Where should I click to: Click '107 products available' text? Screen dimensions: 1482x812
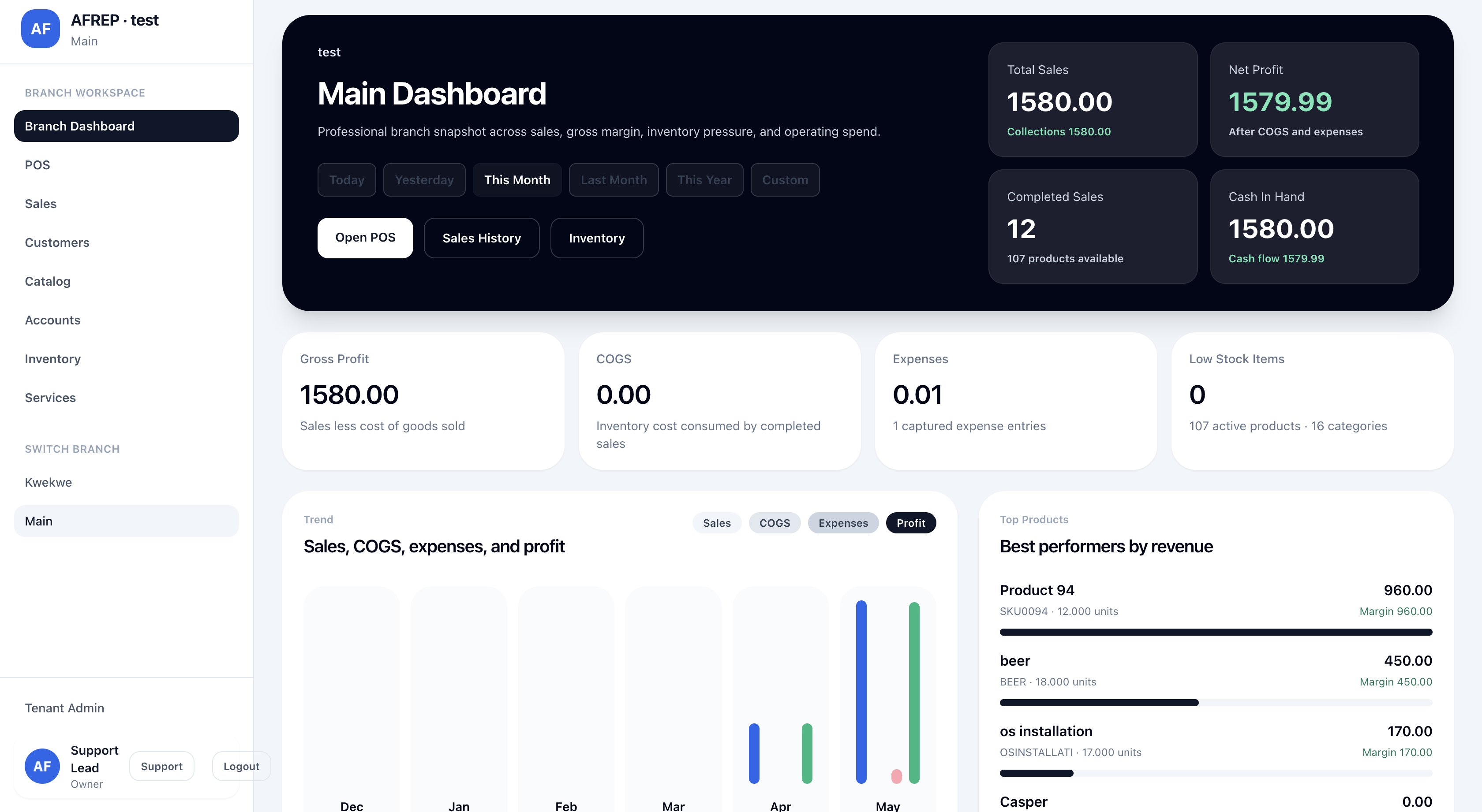[x=1065, y=259]
